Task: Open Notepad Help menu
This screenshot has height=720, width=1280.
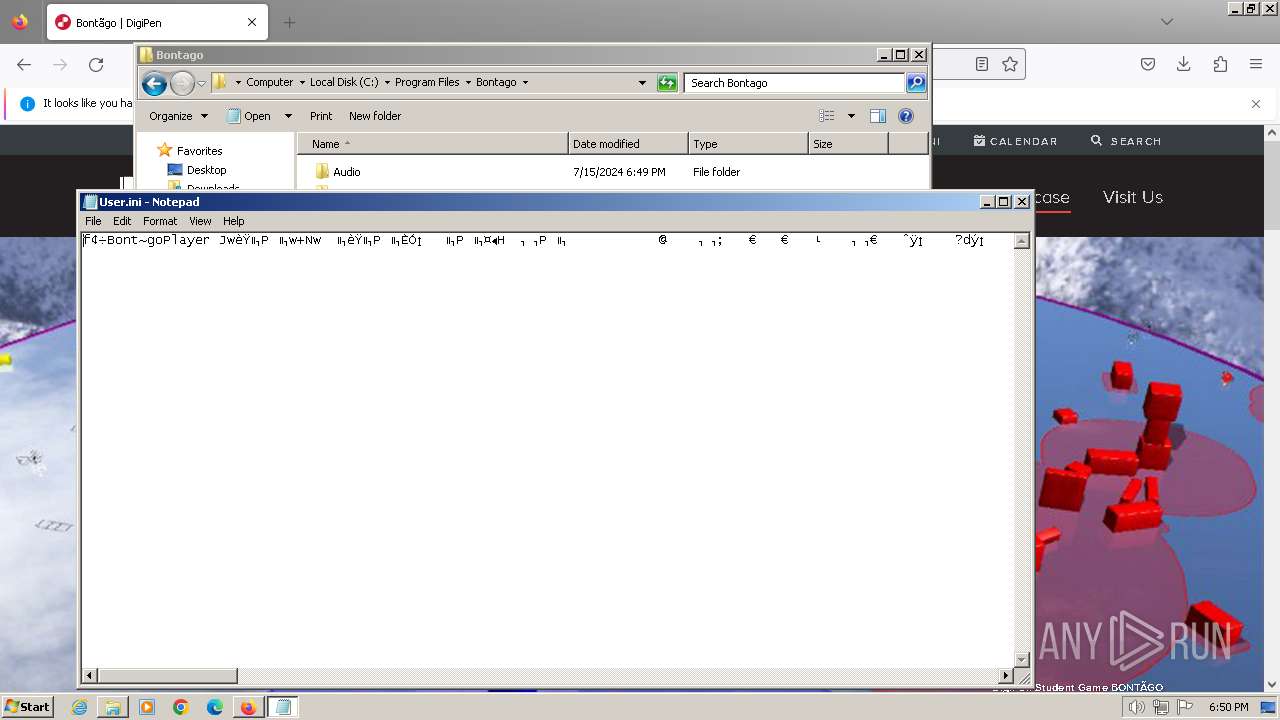Action: 233,221
